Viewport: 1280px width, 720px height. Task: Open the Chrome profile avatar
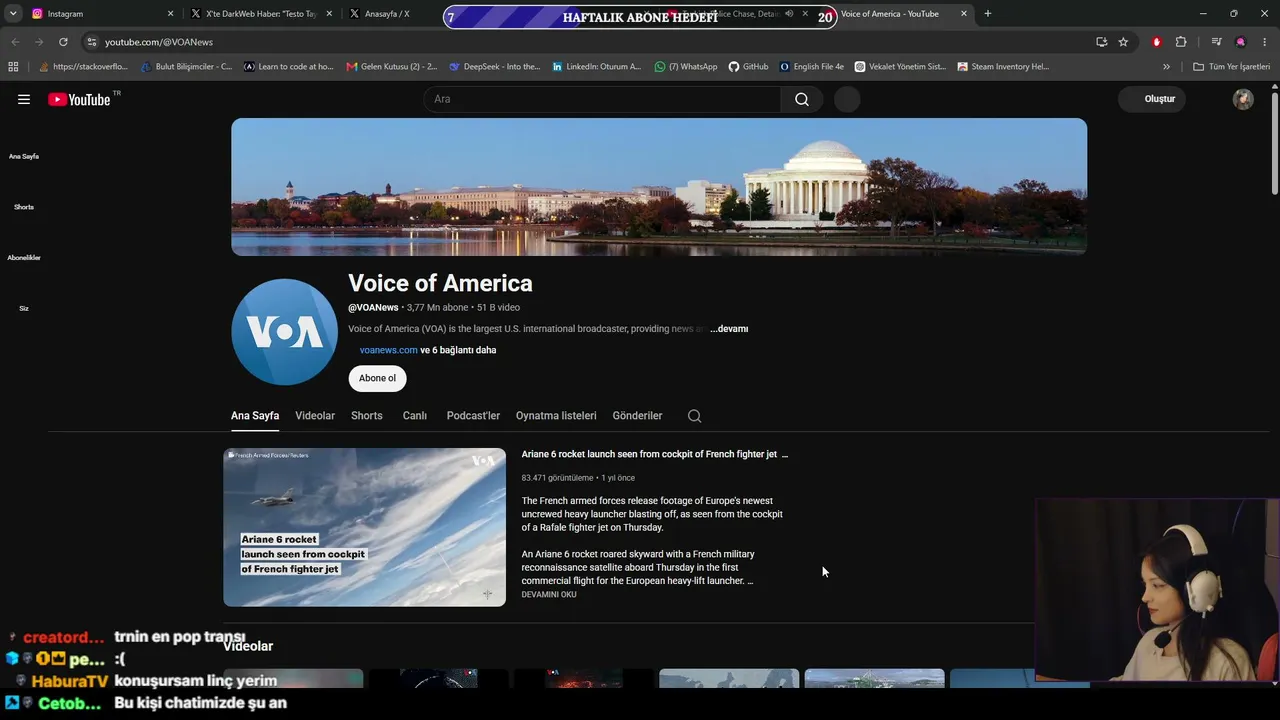click(x=1241, y=42)
